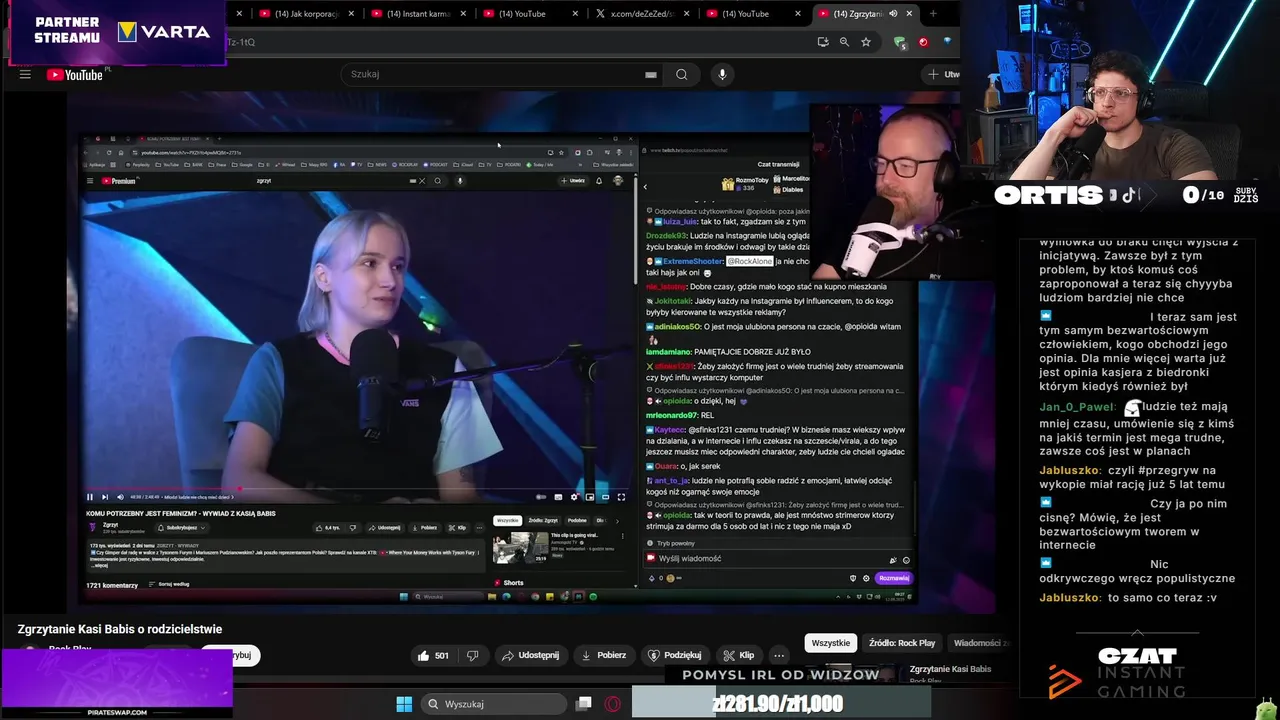Viewport: 1280px width, 720px height.
Task: Go to the YouTube home logo
Action: (x=75, y=74)
